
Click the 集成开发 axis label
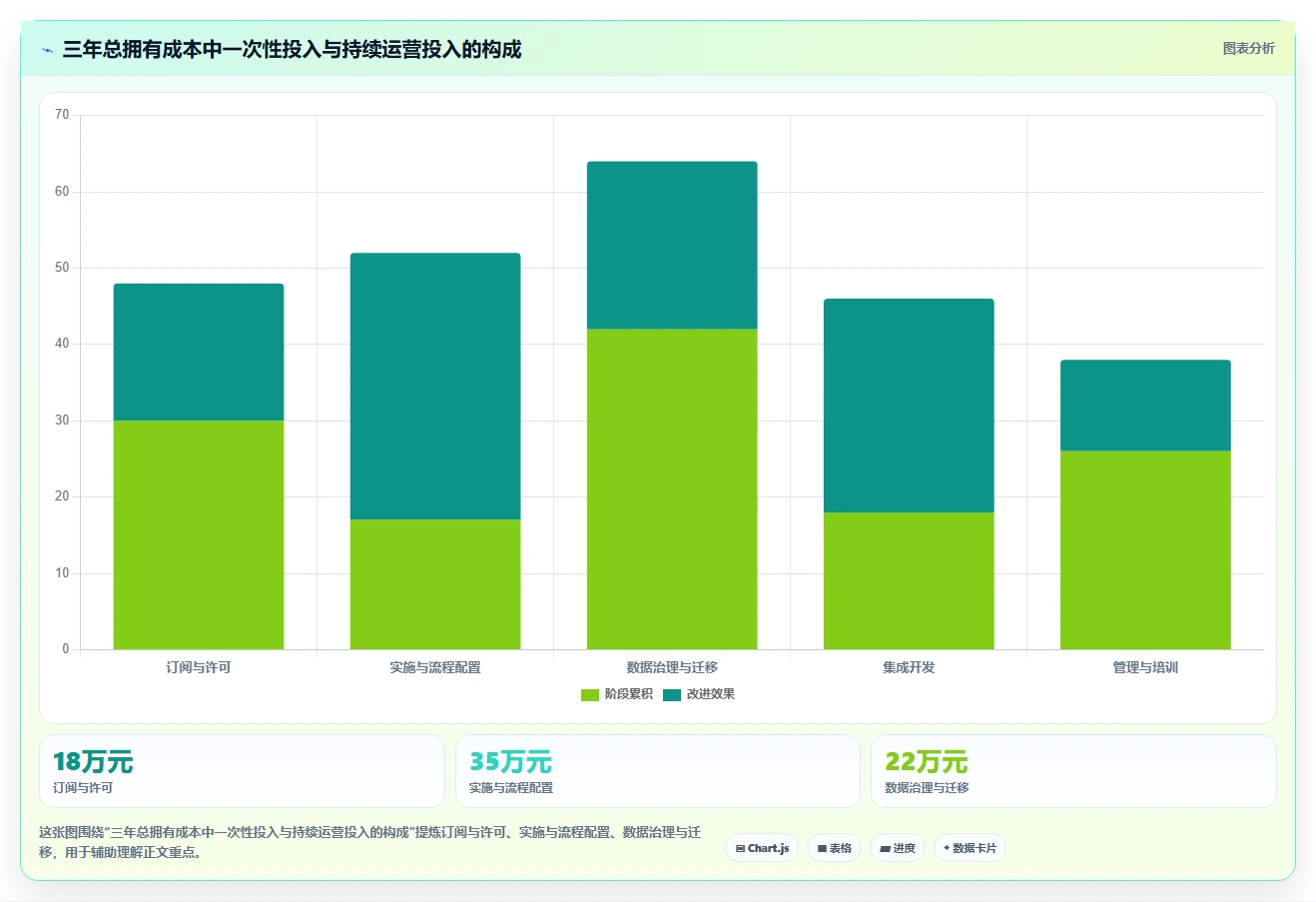[x=909, y=667]
